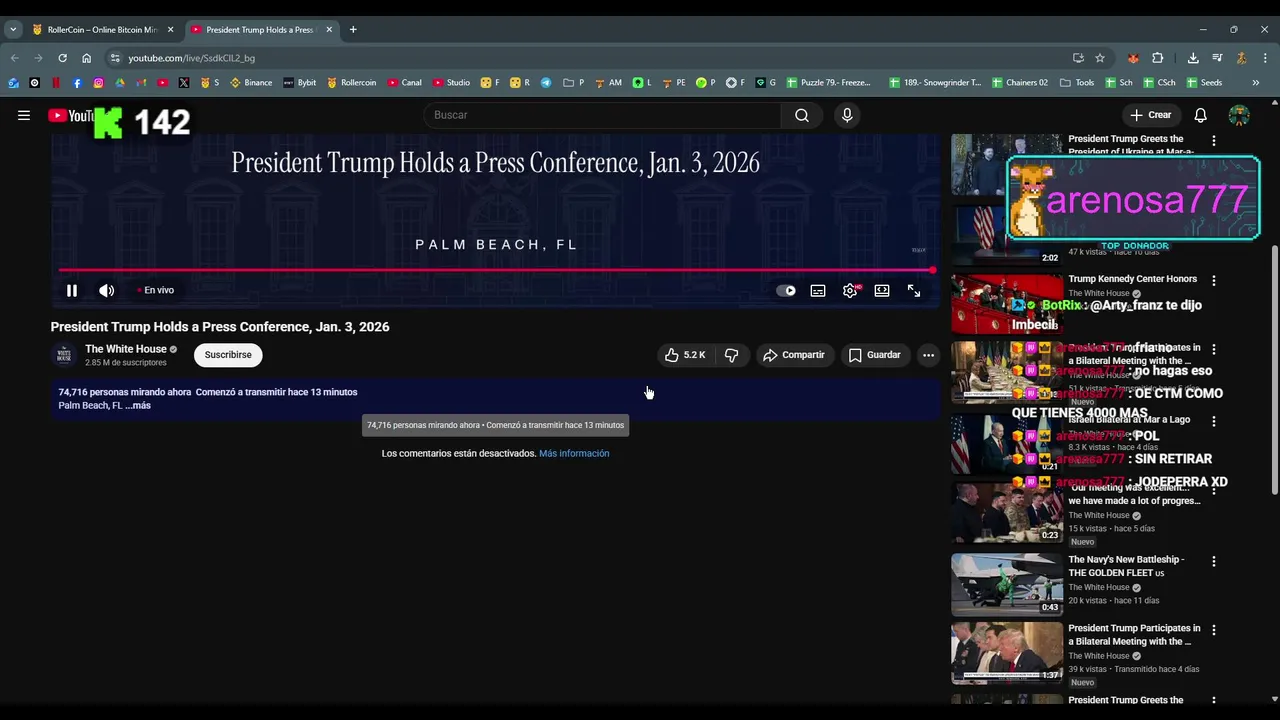Image resolution: width=1280 pixels, height=720 pixels.
Task: Open the media control icon in toolbar
Action: (x=1217, y=58)
